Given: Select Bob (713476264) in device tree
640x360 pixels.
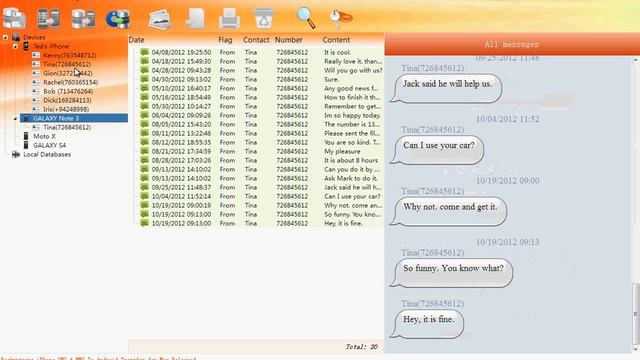Looking at the screenshot, I should (x=68, y=91).
